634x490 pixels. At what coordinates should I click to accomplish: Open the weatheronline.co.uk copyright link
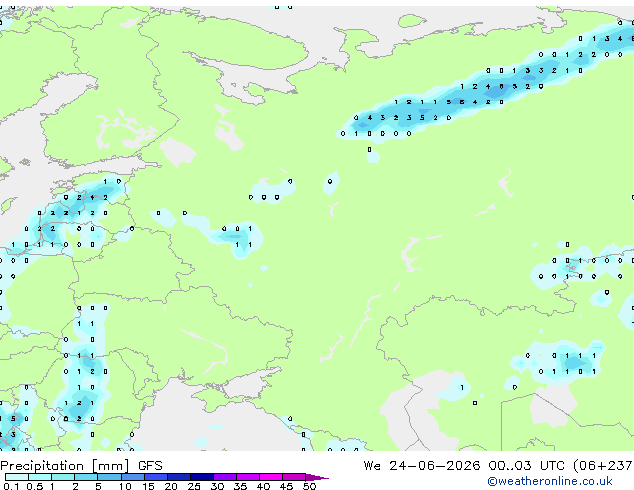click(x=550, y=481)
